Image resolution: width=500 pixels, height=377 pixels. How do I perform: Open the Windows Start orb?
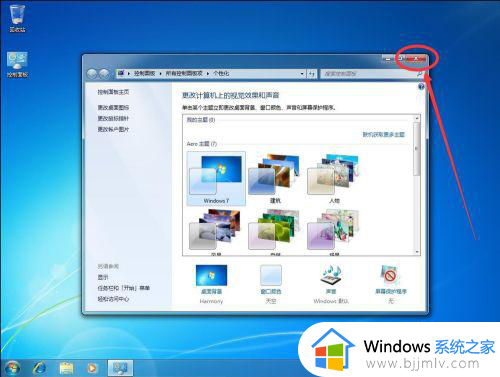coord(12,368)
